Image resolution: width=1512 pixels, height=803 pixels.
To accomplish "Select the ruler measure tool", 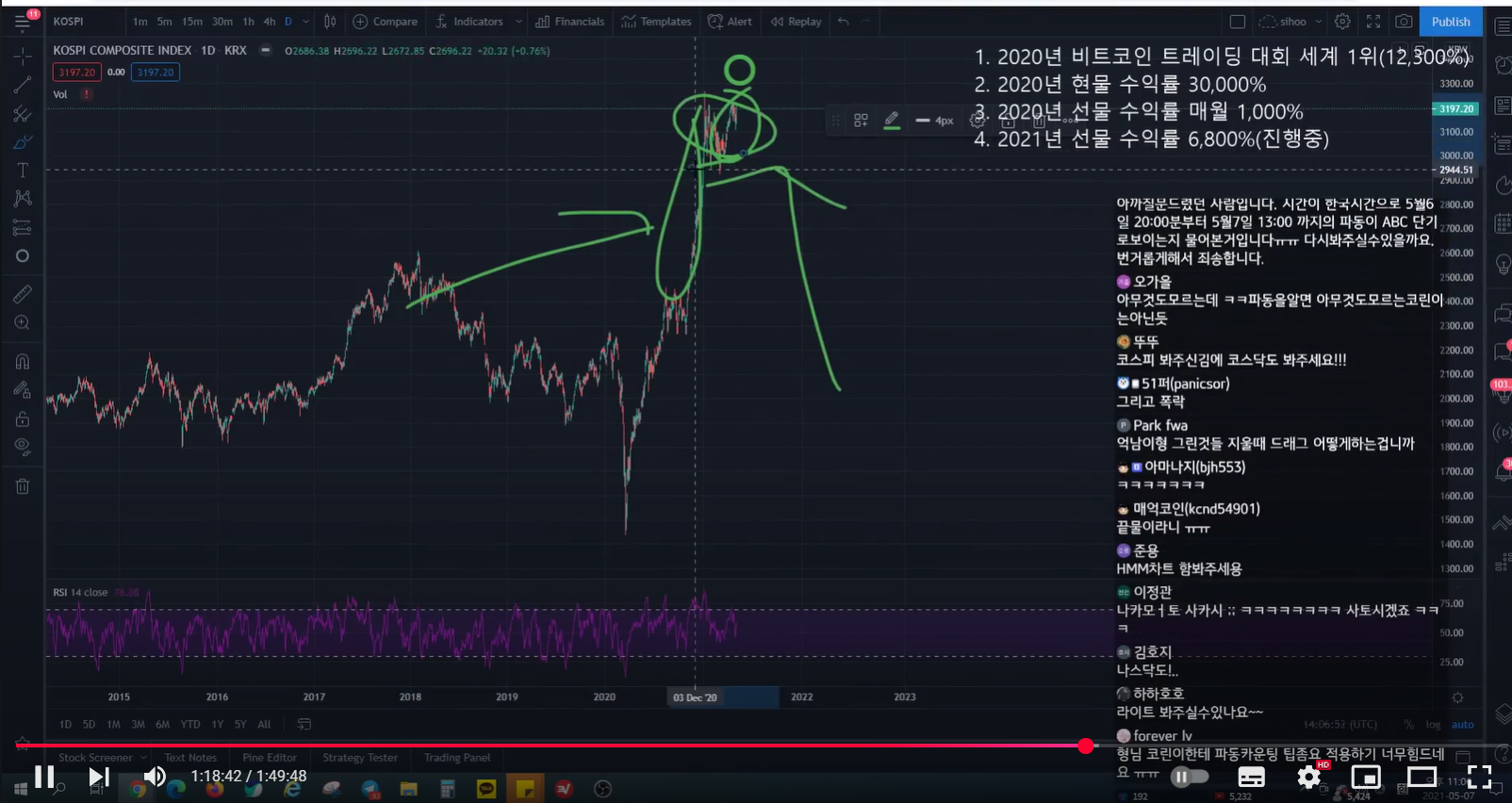I will pyautogui.click(x=23, y=295).
